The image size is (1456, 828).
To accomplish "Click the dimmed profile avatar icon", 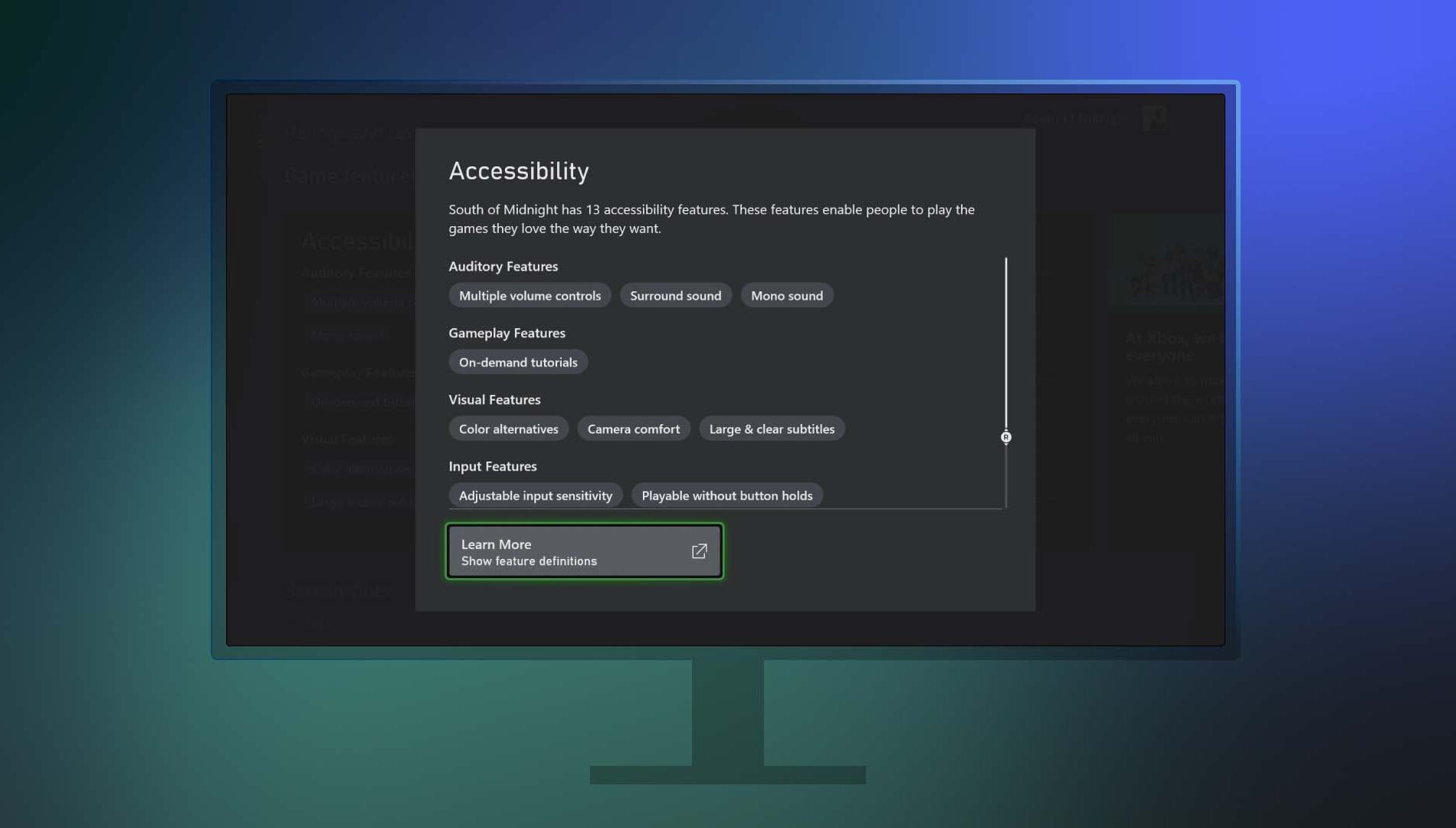I will coord(1154,118).
